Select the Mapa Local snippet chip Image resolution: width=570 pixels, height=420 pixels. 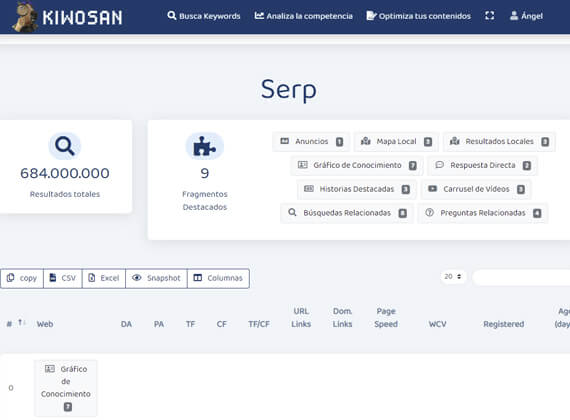tap(396, 141)
